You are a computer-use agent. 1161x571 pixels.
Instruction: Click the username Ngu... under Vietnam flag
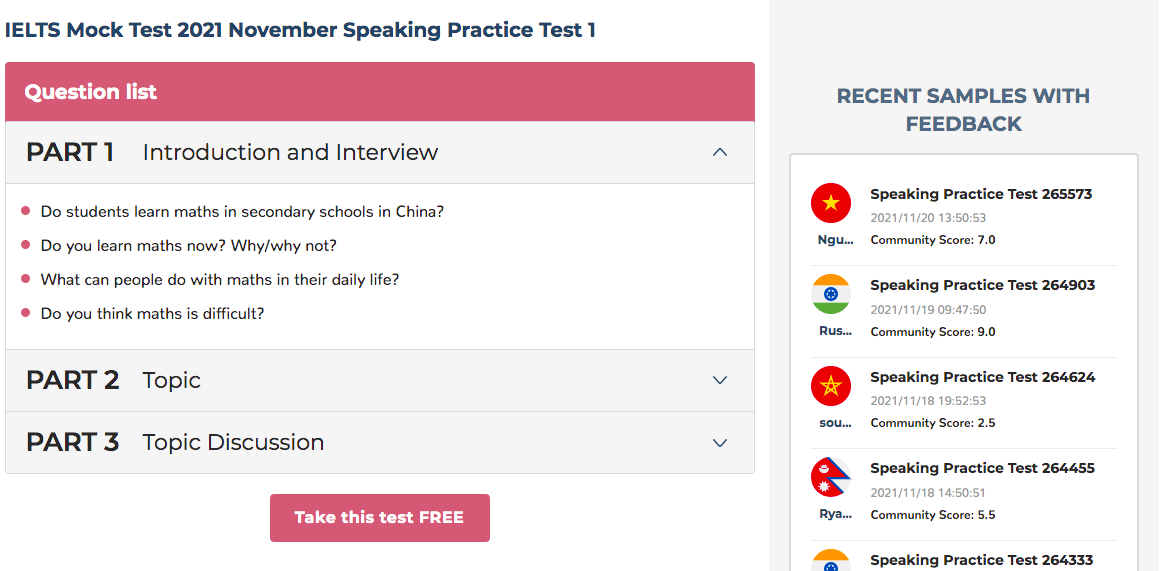(x=835, y=240)
